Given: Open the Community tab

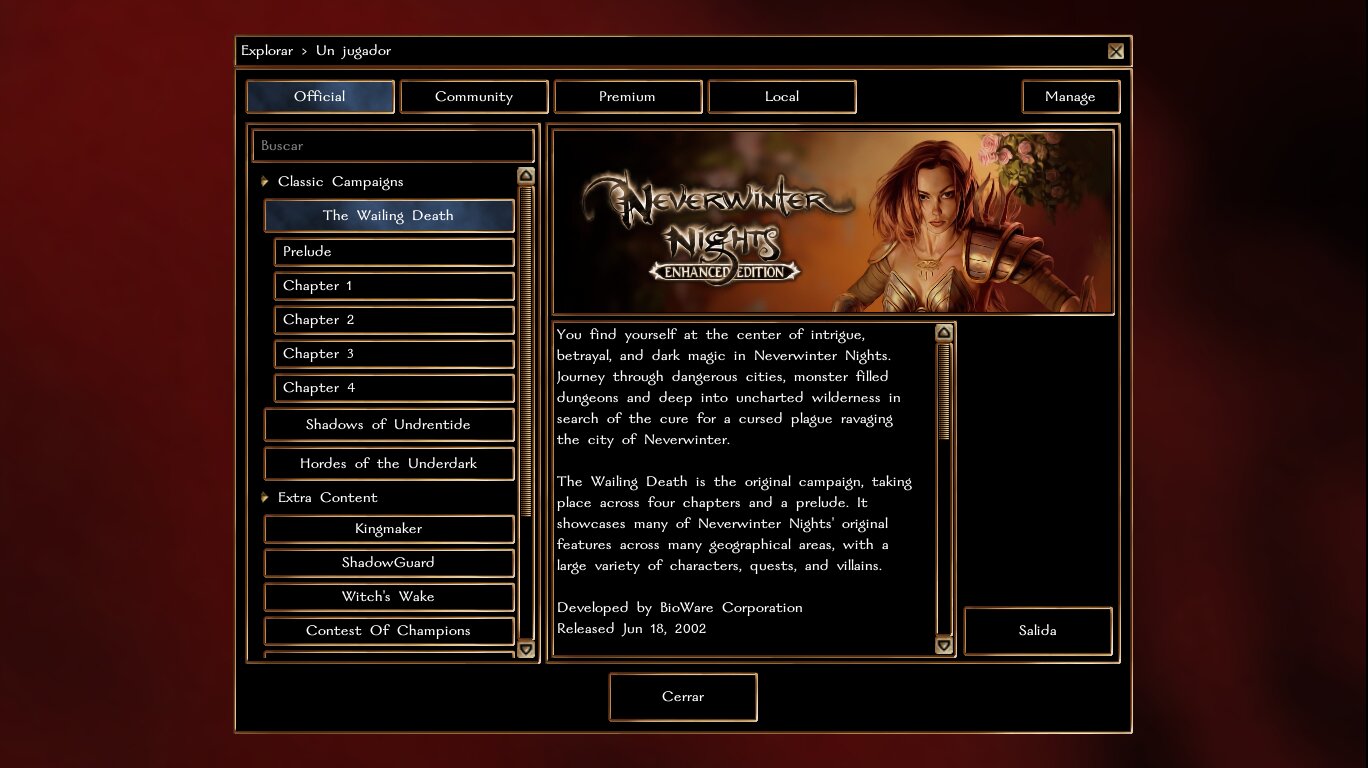Looking at the screenshot, I should coord(474,97).
